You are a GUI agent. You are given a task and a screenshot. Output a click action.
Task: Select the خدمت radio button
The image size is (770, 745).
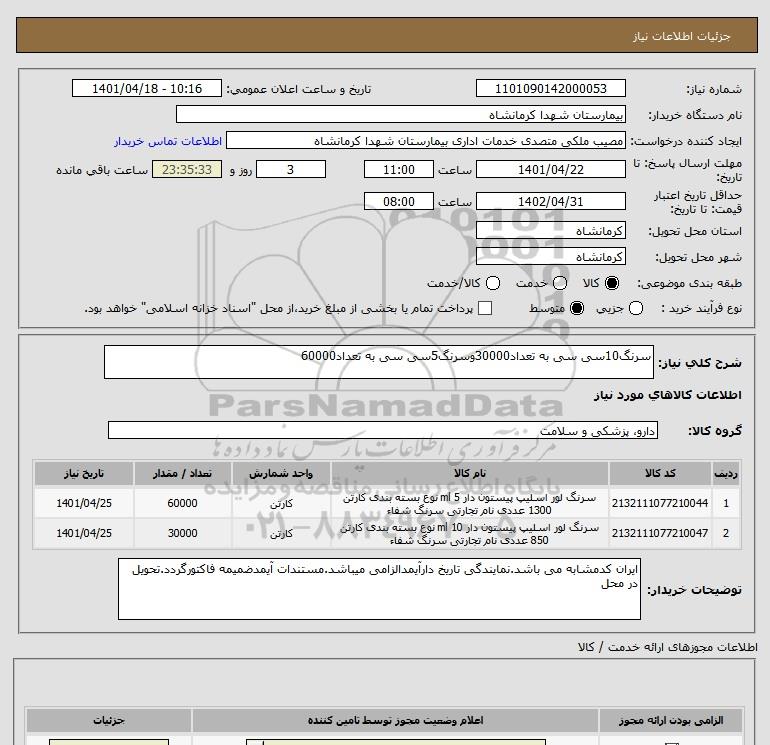click(560, 283)
